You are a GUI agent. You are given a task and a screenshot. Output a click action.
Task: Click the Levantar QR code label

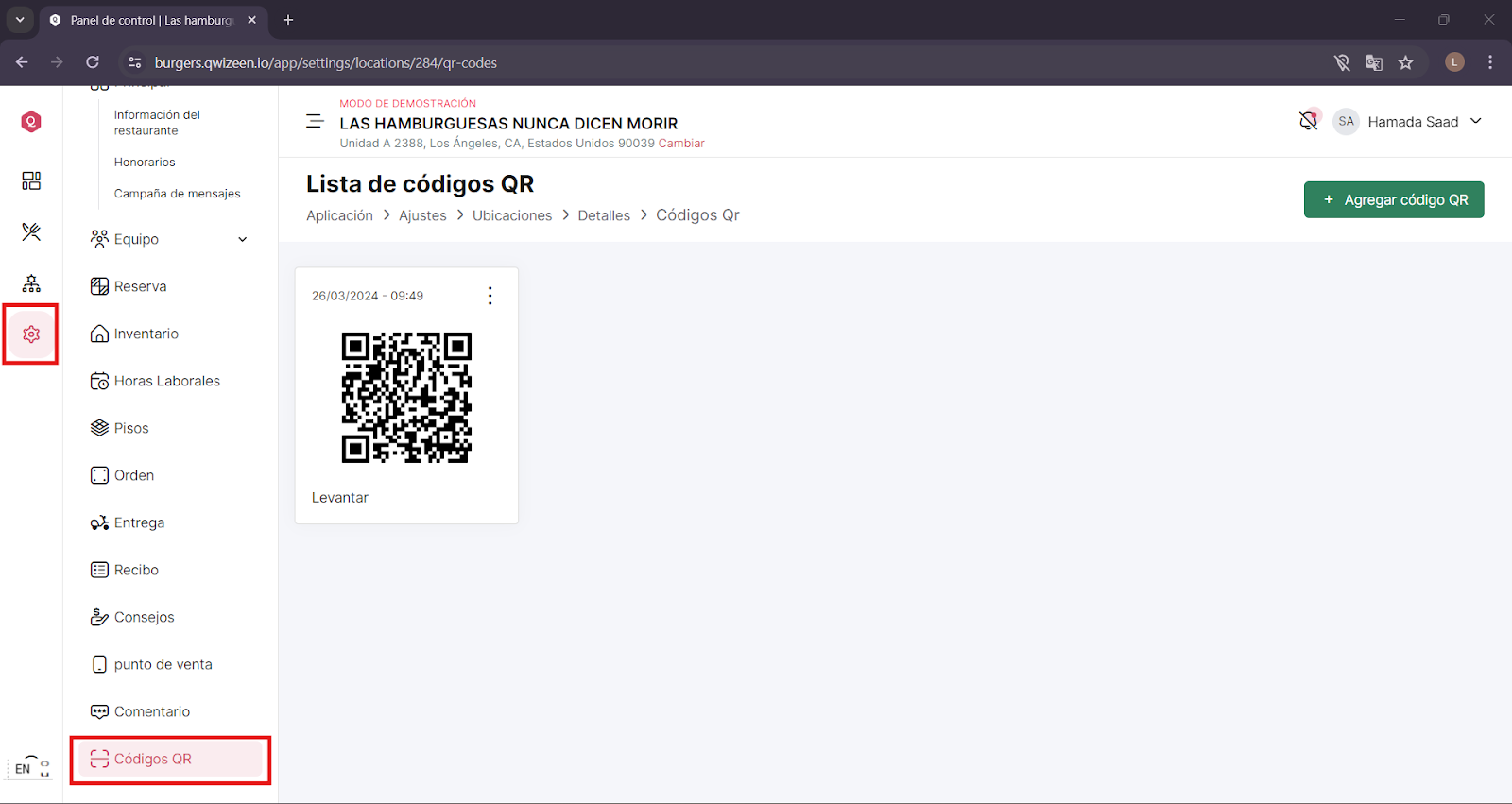(340, 498)
